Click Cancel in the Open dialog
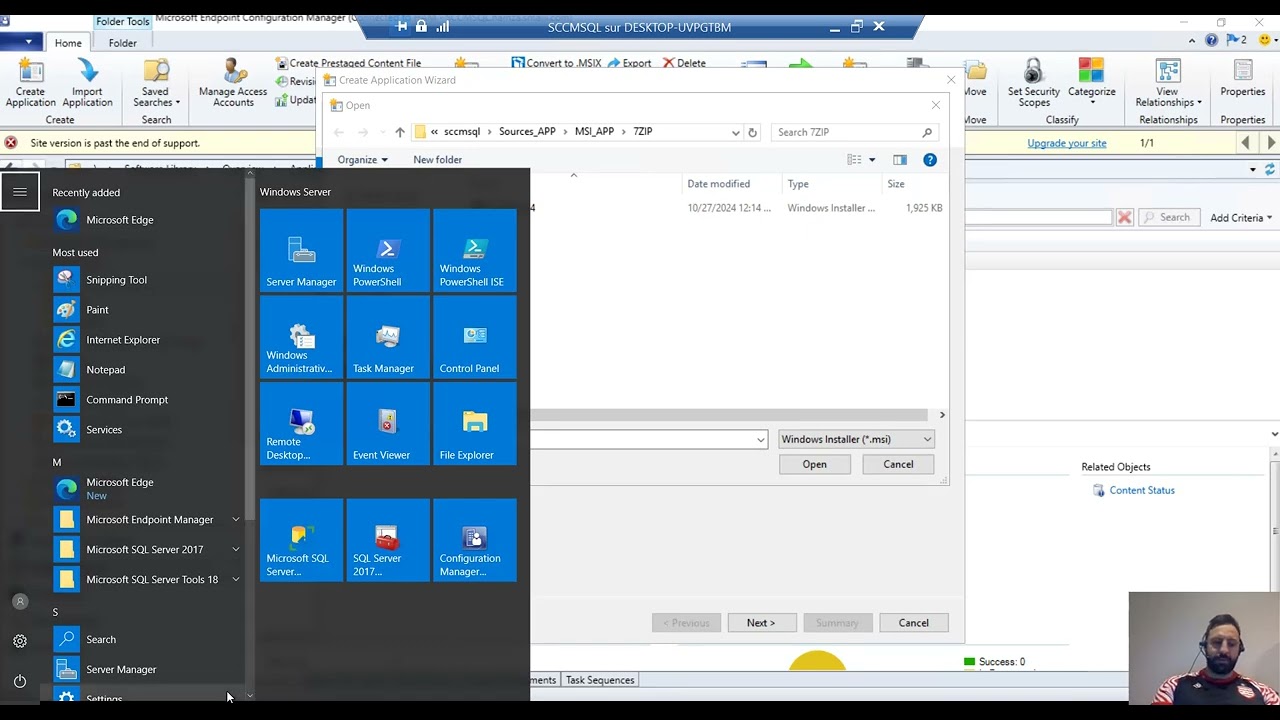This screenshot has width=1280, height=720. 898,464
